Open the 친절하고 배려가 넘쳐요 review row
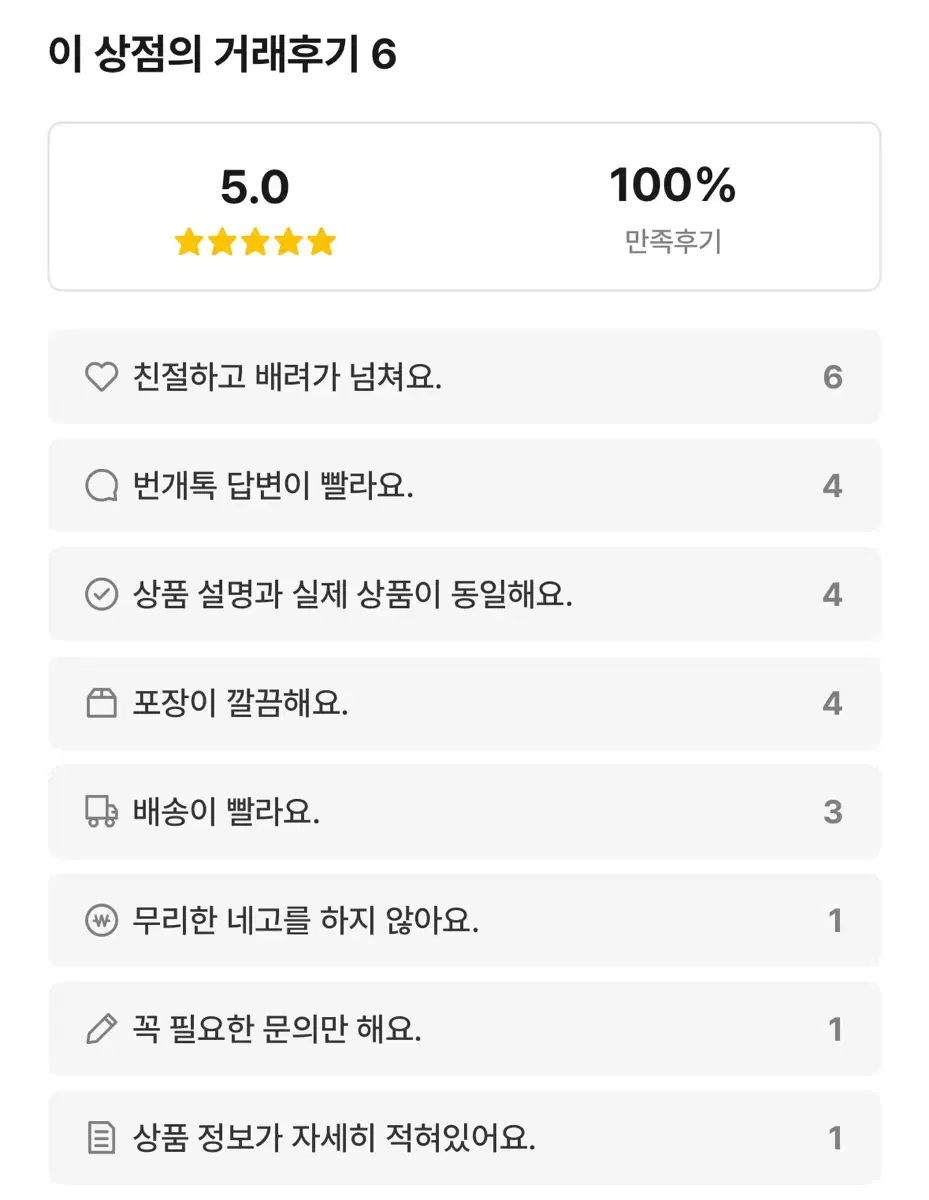 tap(464, 377)
